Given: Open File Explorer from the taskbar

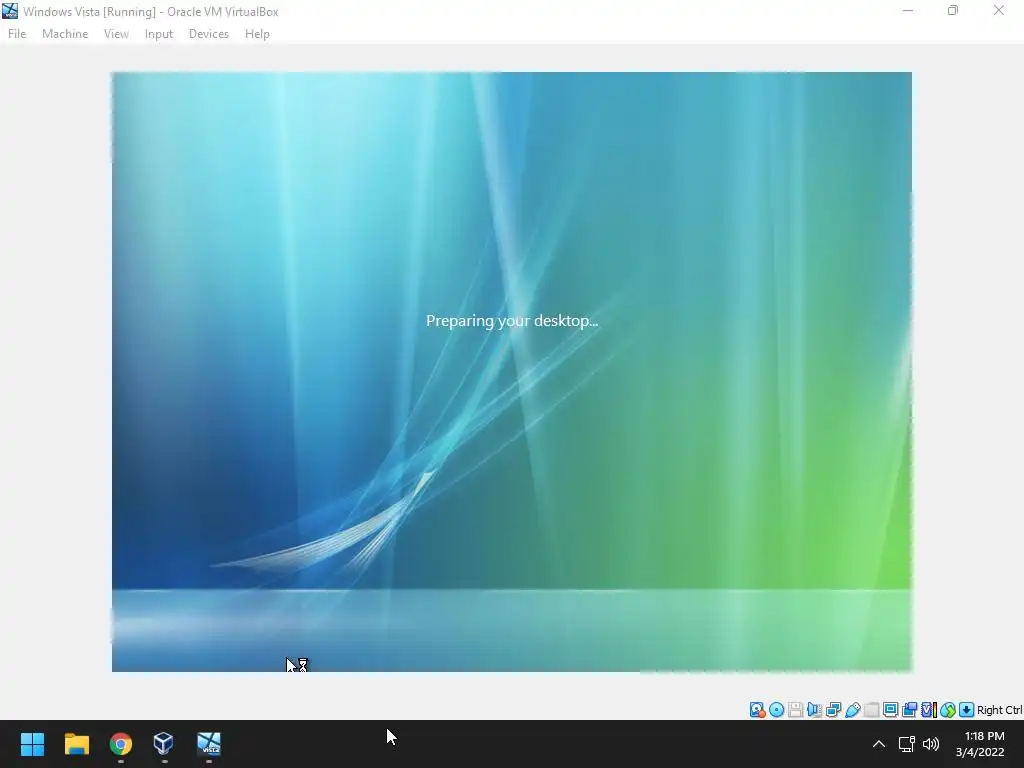Looking at the screenshot, I should pos(76,744).
